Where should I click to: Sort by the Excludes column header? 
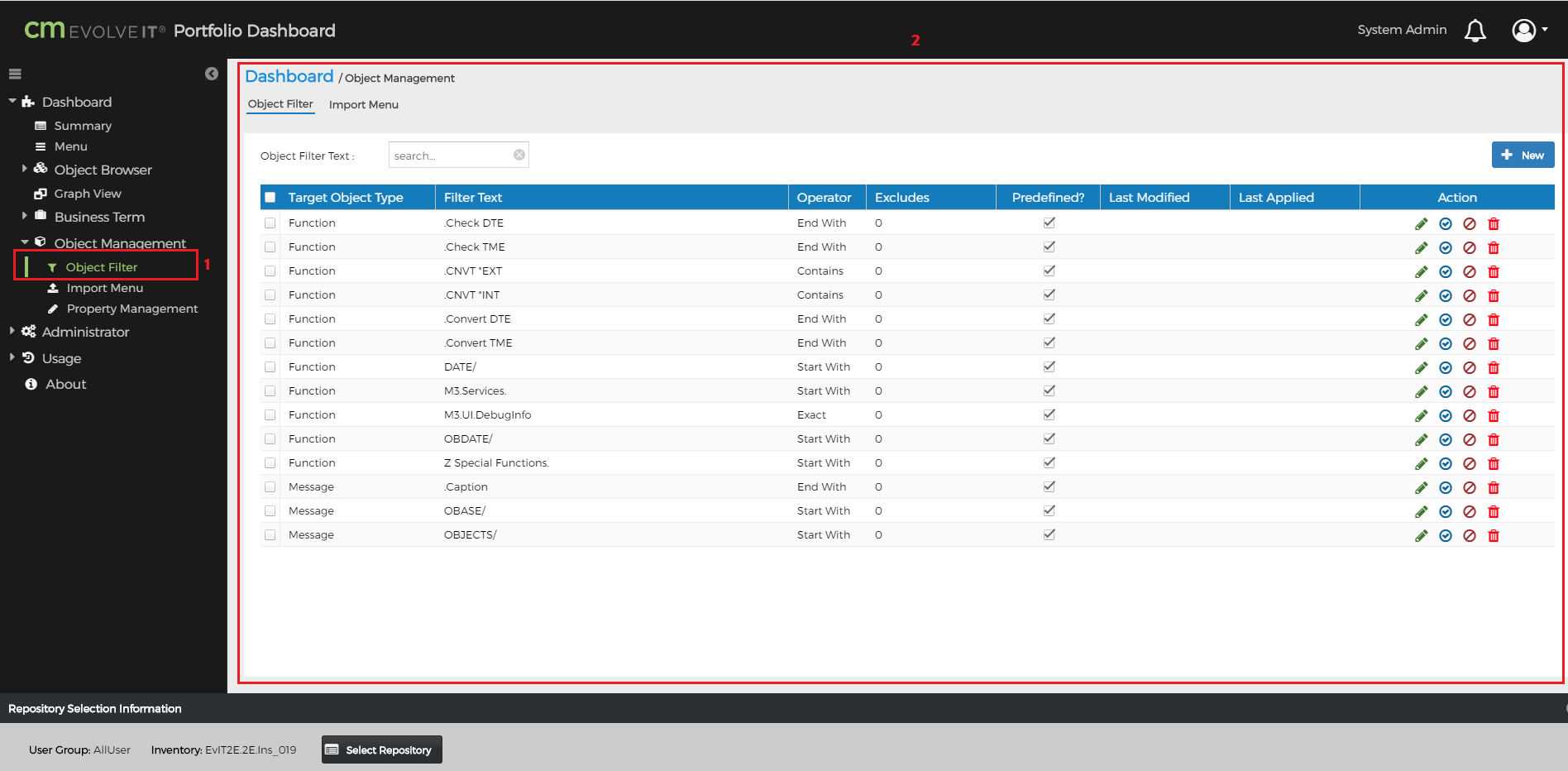tap(901, 197)
